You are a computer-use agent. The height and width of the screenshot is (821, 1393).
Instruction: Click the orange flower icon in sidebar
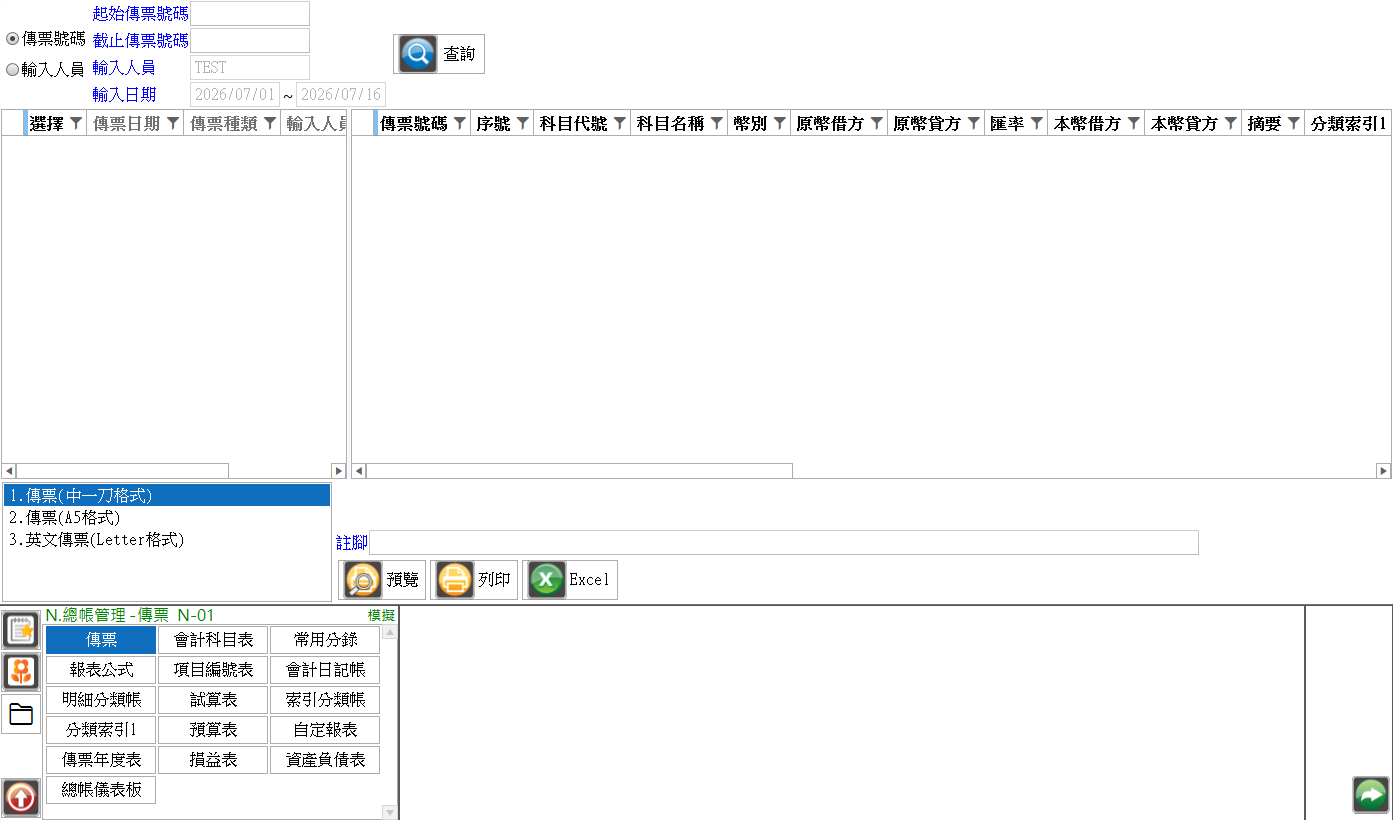point(21,670)
